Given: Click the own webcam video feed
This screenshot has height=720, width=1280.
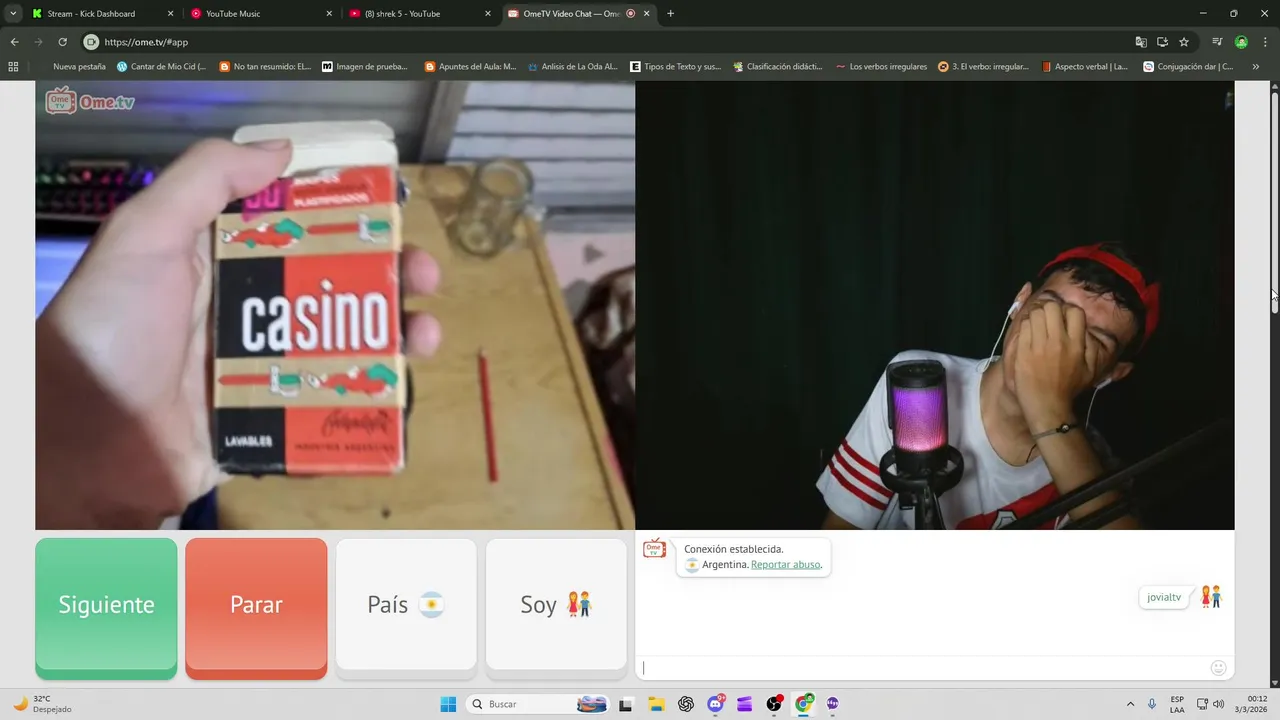Looking at the screenshot, I should point(935,305).
